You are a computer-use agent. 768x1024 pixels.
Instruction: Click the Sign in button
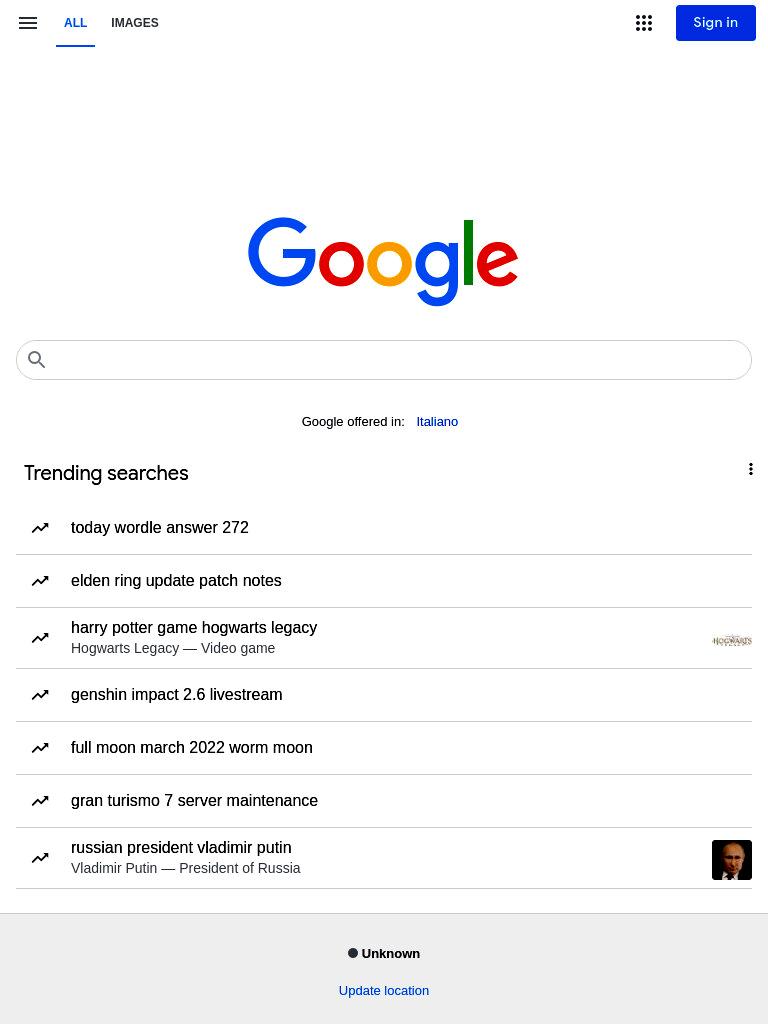coord(716,23)
